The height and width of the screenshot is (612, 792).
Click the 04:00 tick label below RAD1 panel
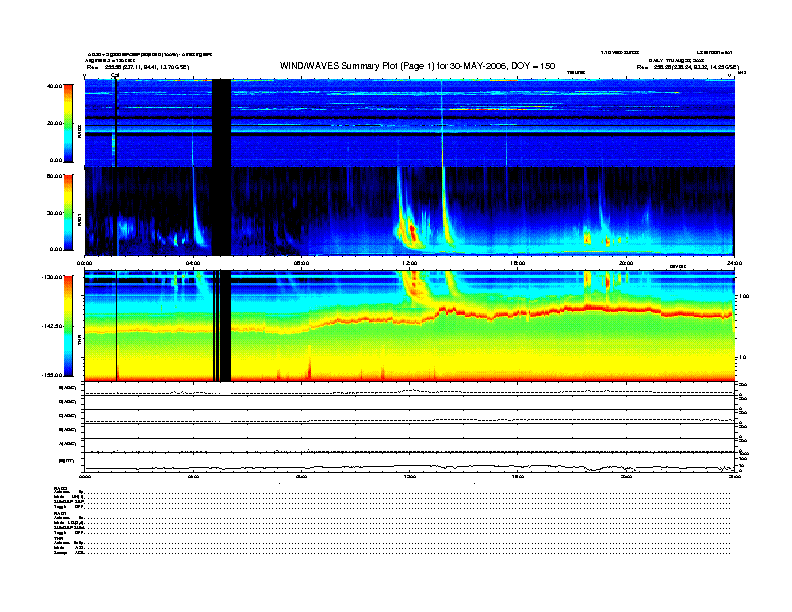tap(193, 263)
